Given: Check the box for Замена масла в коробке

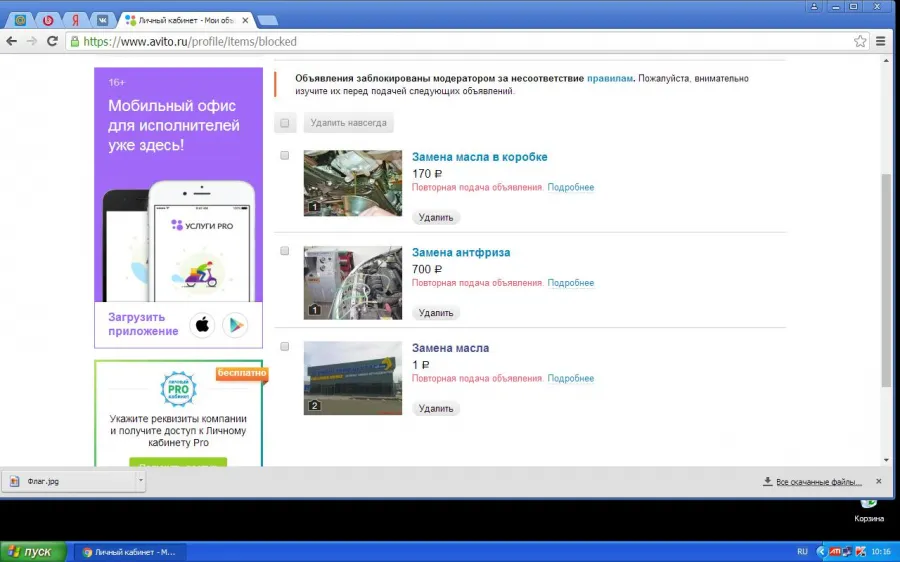Looking at the screenshot, I should (x=285, y=156).
